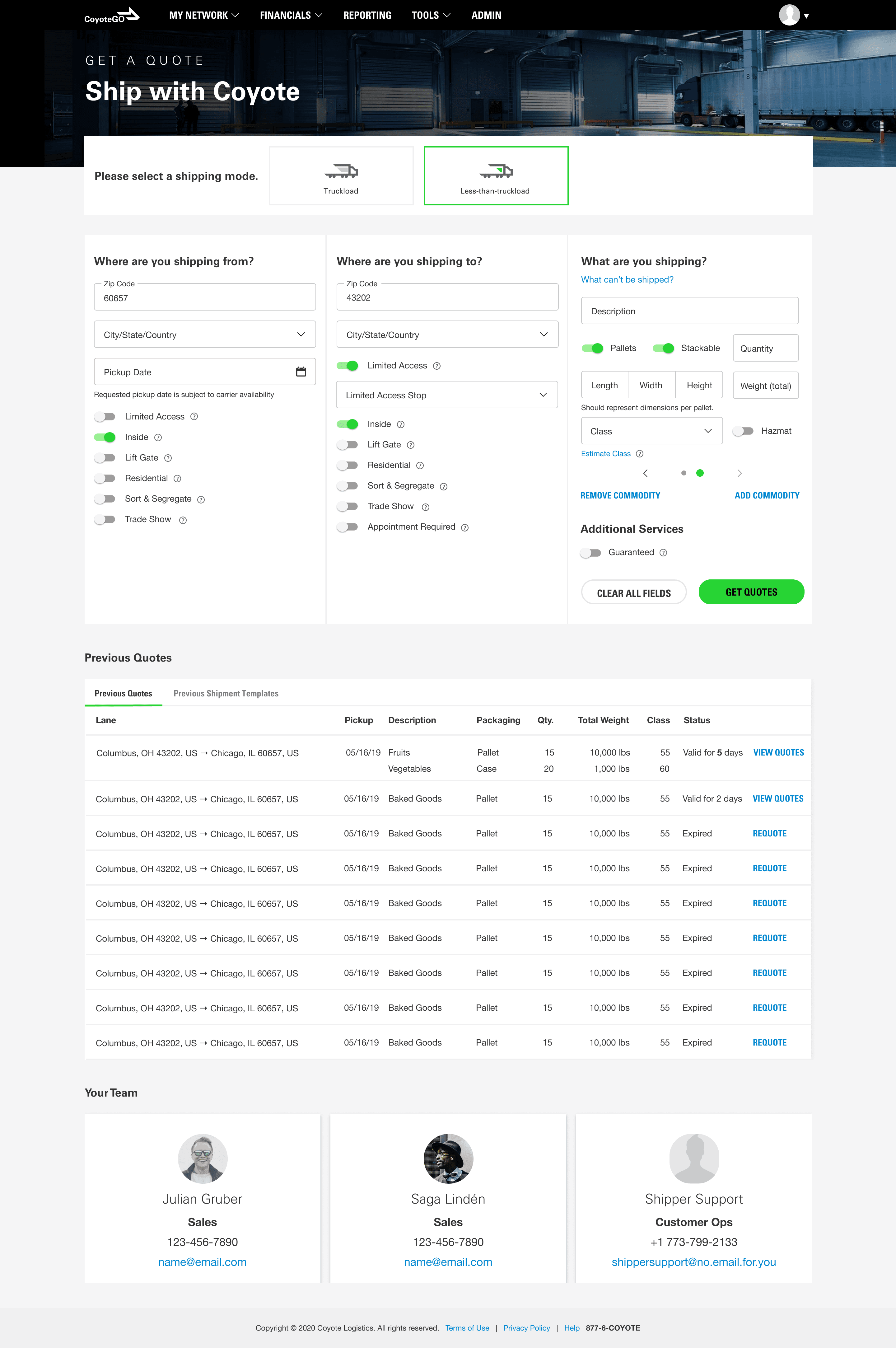Switch to Previous Shipment Templates tab
896x1348 pixels.
click(226, 693)
